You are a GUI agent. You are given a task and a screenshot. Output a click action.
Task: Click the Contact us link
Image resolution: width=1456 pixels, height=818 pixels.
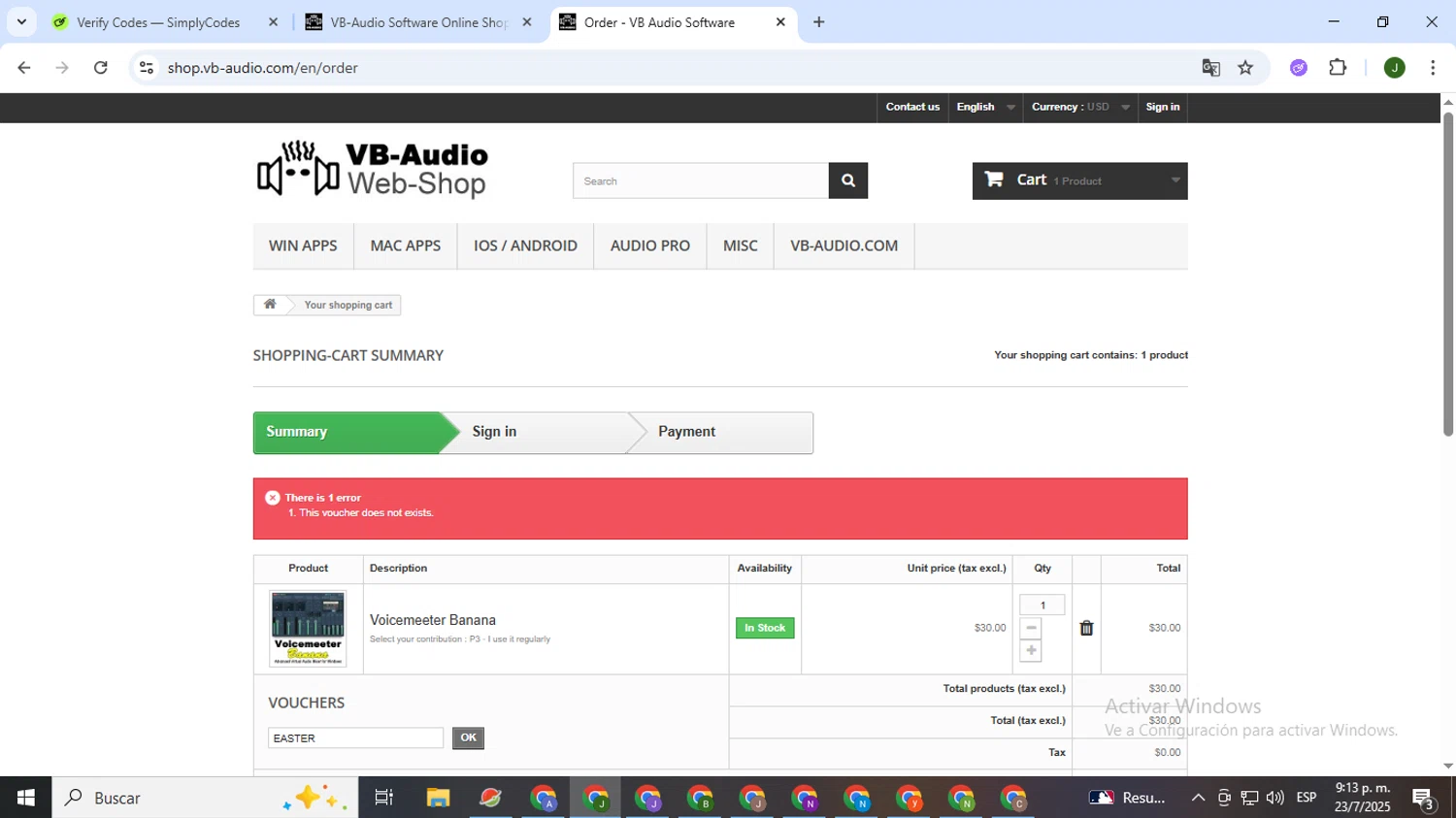(x=912, y=107)
